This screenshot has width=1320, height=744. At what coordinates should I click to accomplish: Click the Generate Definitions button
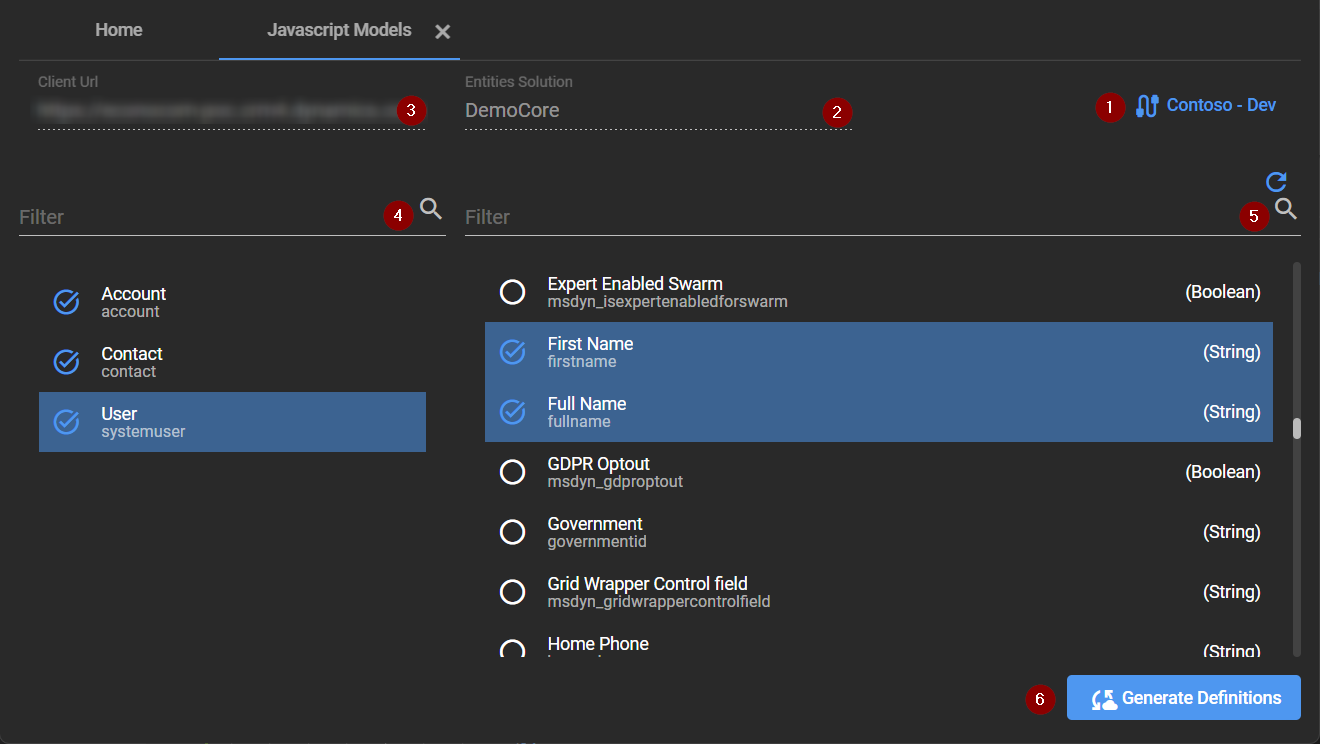pyautogui.click(x=1183, y=698)
